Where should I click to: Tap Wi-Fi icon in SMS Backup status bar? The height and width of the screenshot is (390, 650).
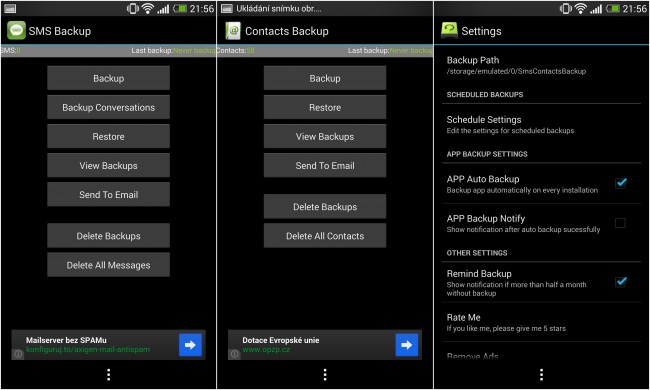(x=148, y=8)
